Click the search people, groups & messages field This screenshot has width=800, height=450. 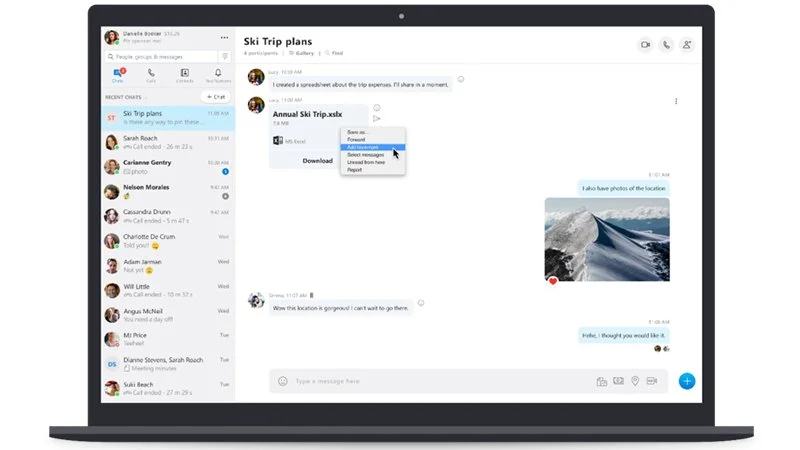[161, 57]
